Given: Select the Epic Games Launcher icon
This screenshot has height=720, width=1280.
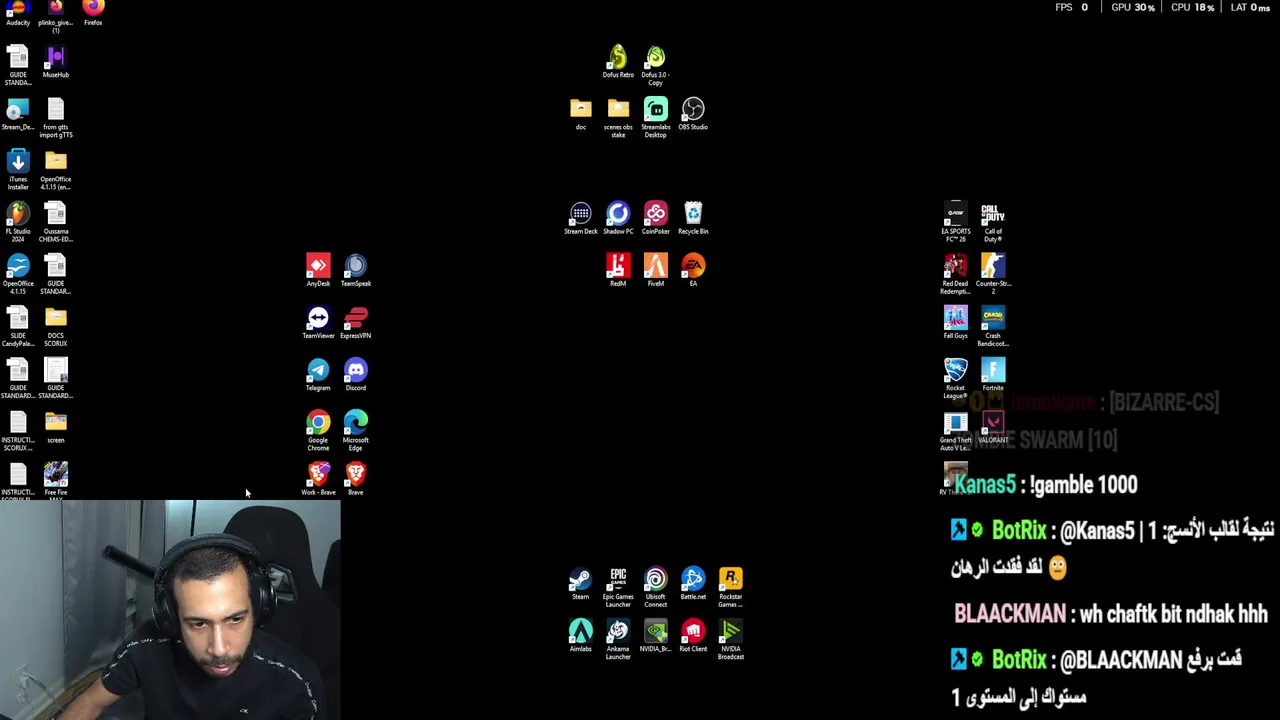Looking at the screenshot, I should coord(618,587).
